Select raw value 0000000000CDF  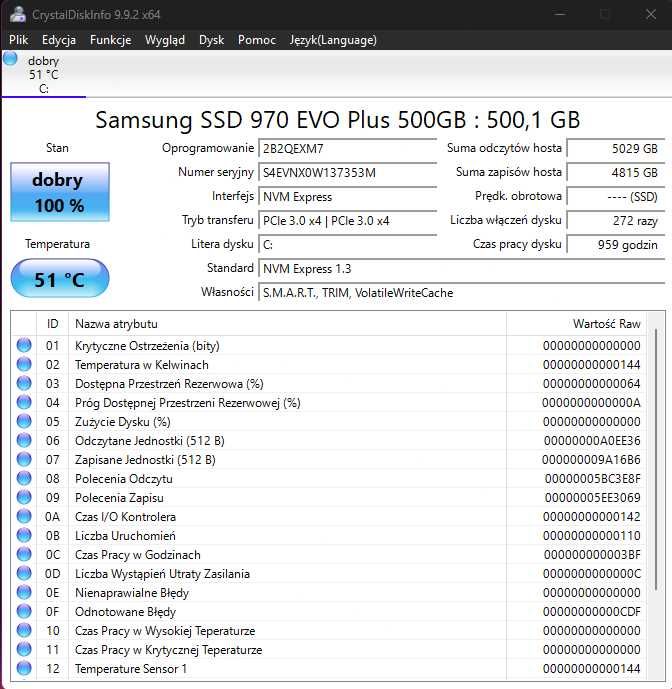coord(592,612)
